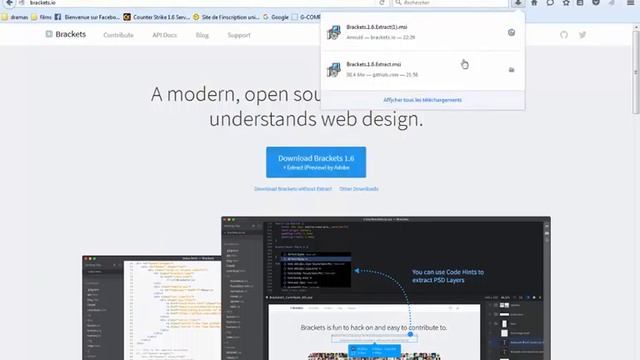Image resolution: width=640 pixels, height=360 pixels.
Task: Open the Brackets.1.6.Extract.msi download entry
Action: (422, 70)
